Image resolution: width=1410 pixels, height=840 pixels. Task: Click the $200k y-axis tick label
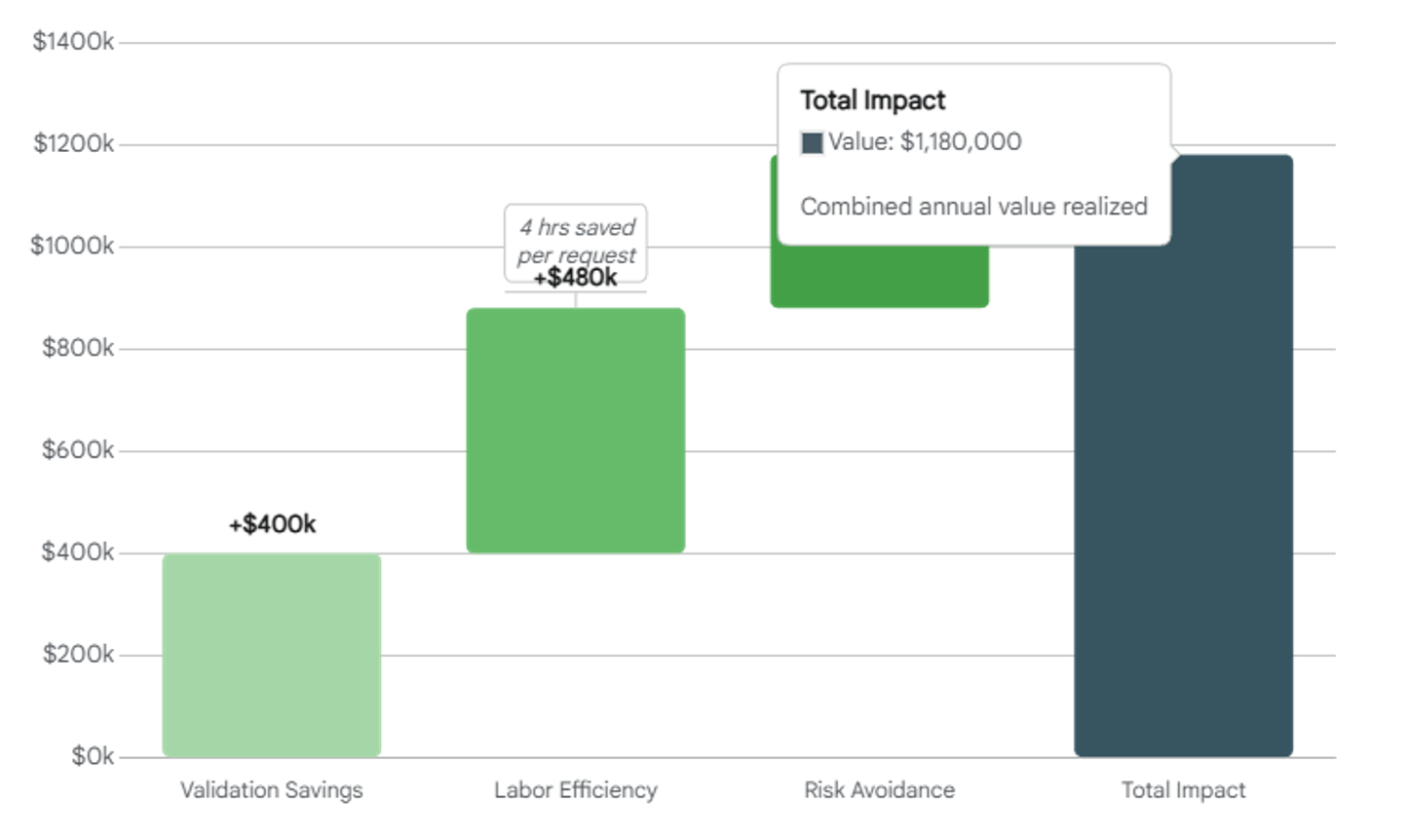pyautogui.click(x=77, y=654)
